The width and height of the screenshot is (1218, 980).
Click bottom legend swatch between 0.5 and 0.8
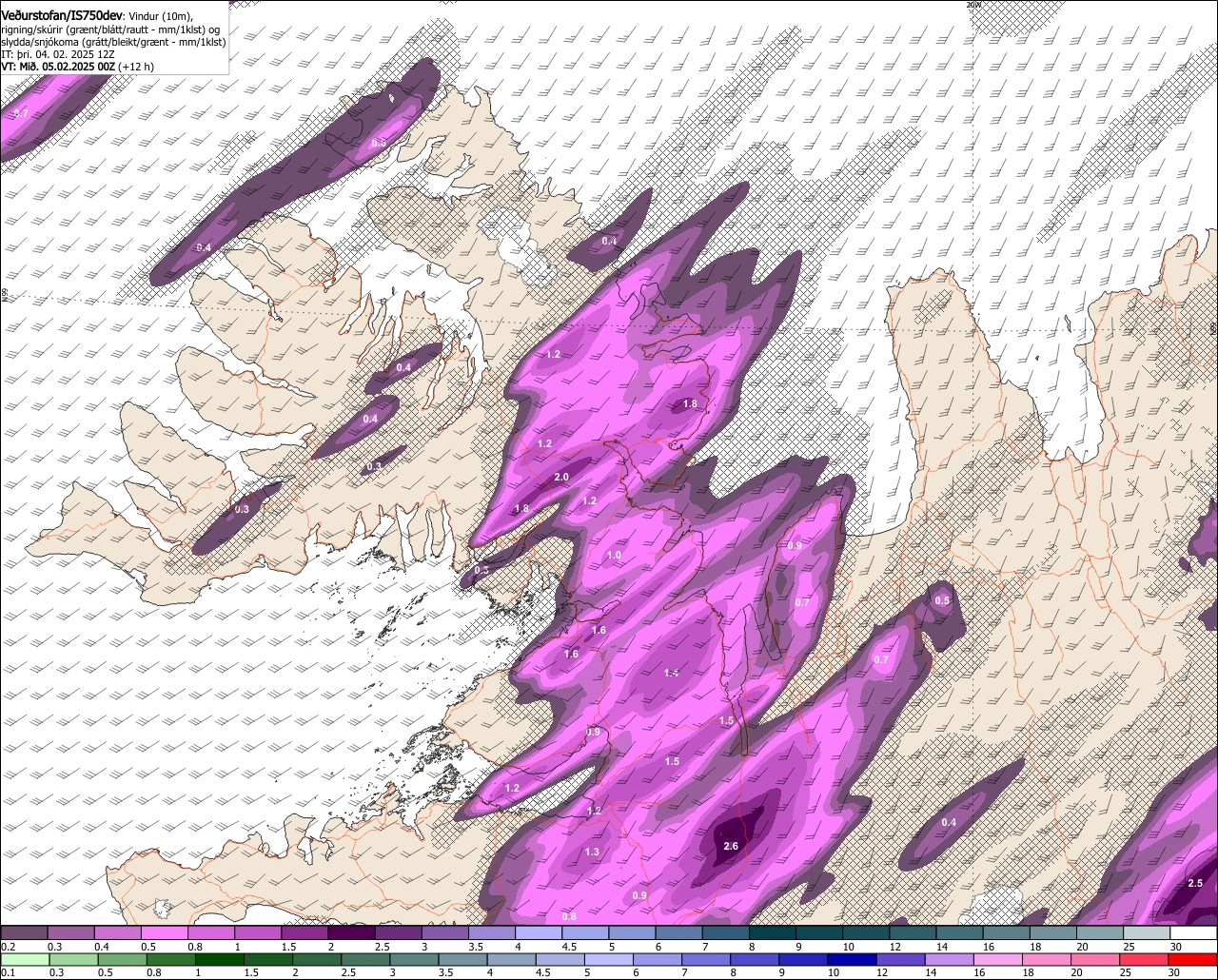[122, 959]
